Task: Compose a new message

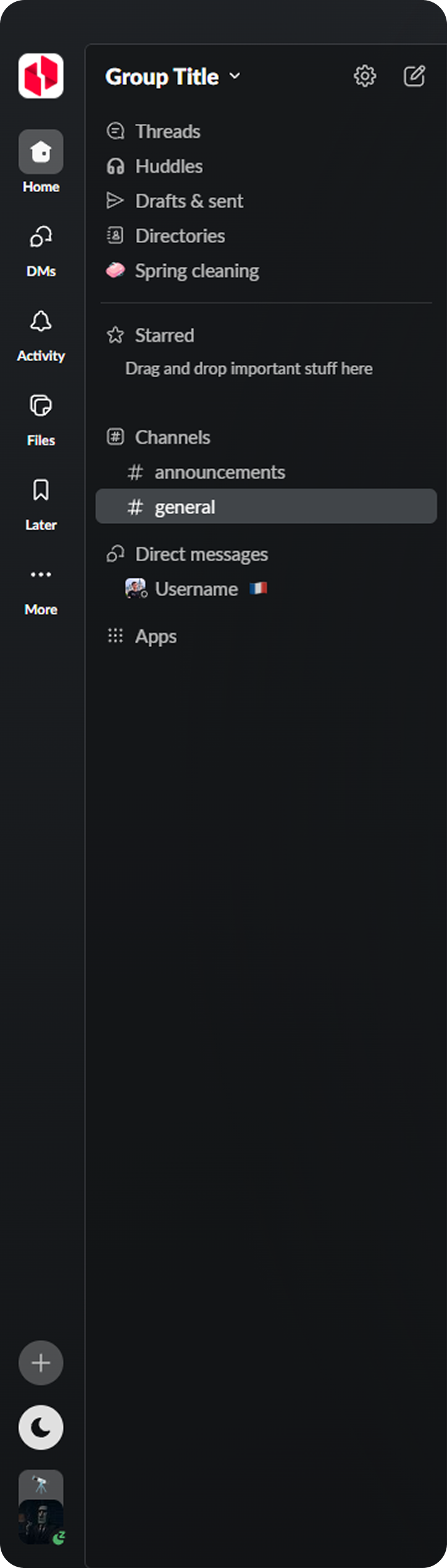Action: (414, 76)
